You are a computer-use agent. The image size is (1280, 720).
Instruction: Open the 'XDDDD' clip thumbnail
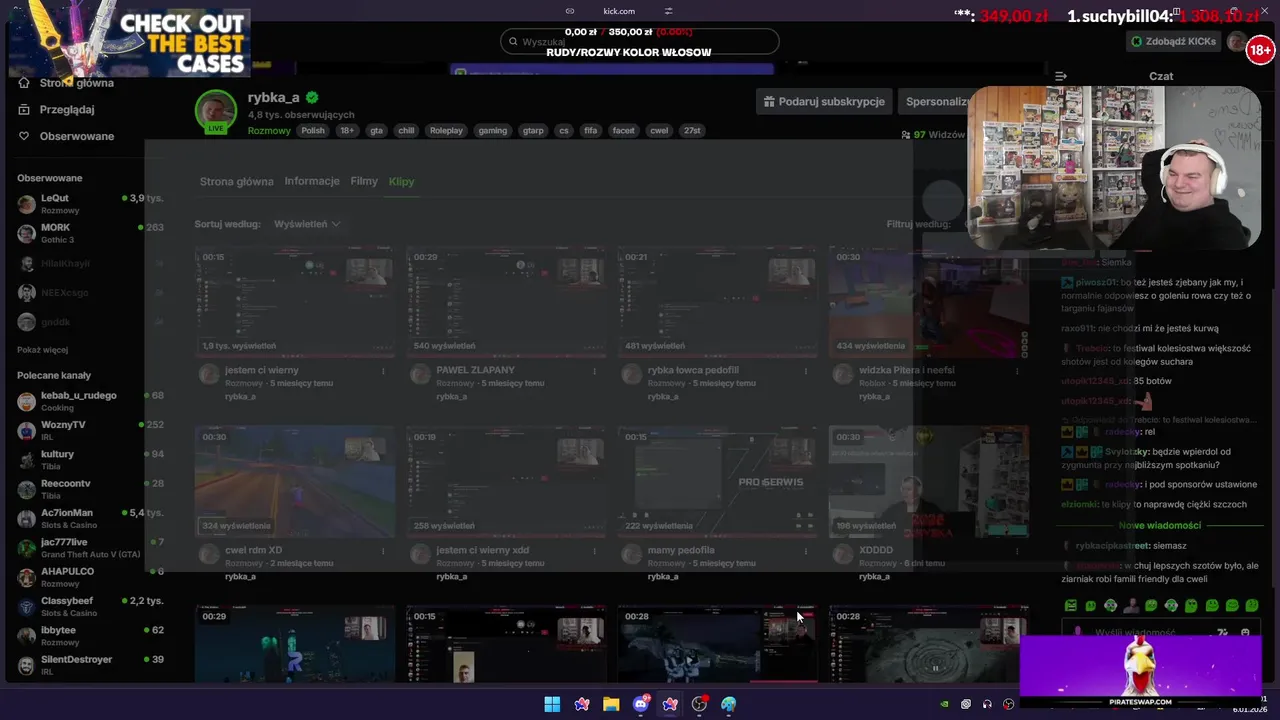(x=928, y=482)
